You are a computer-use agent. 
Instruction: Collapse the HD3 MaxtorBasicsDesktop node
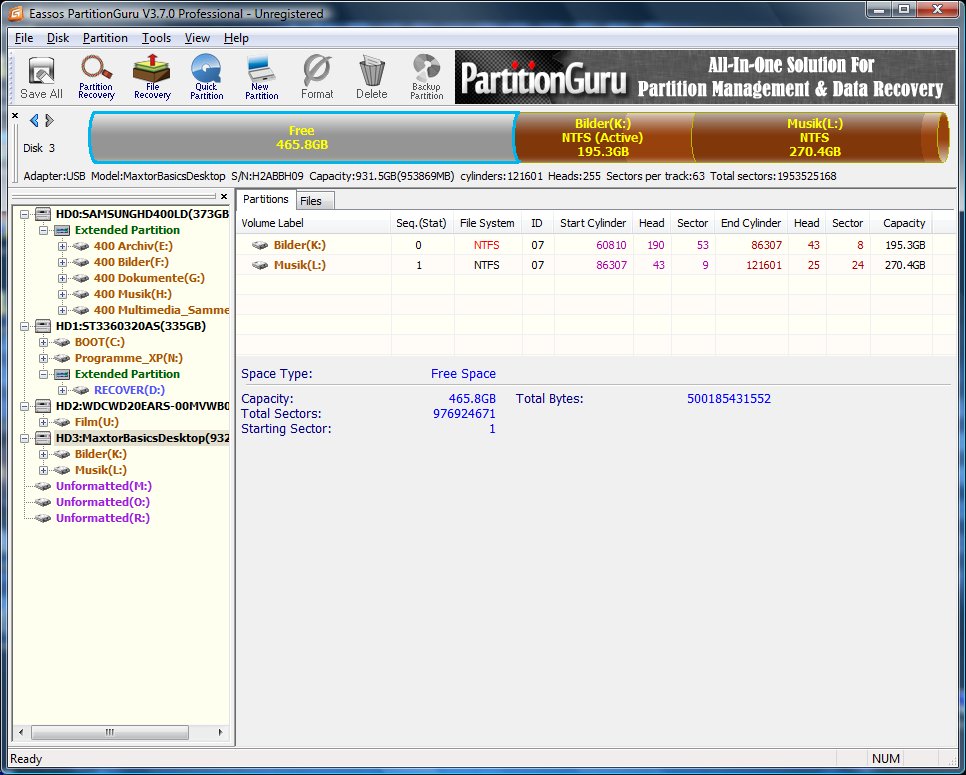[24, 439]
